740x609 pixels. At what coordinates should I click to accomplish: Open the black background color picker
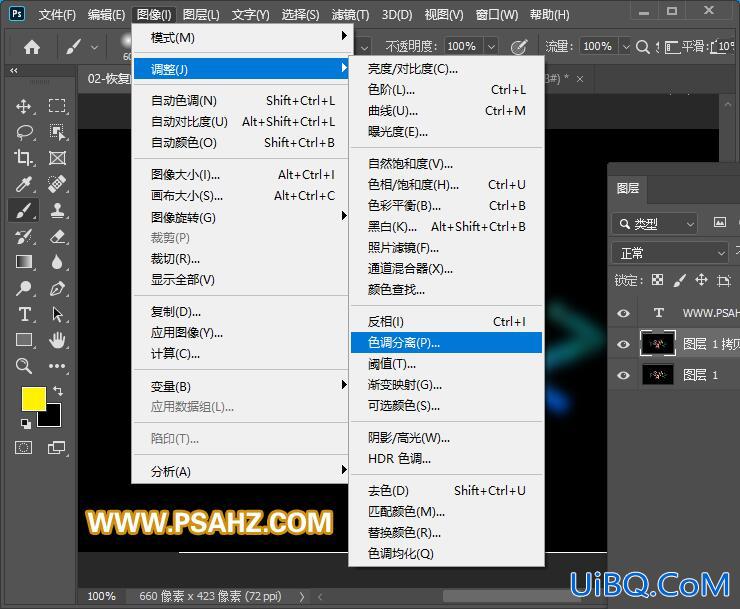tap(53, 419)
